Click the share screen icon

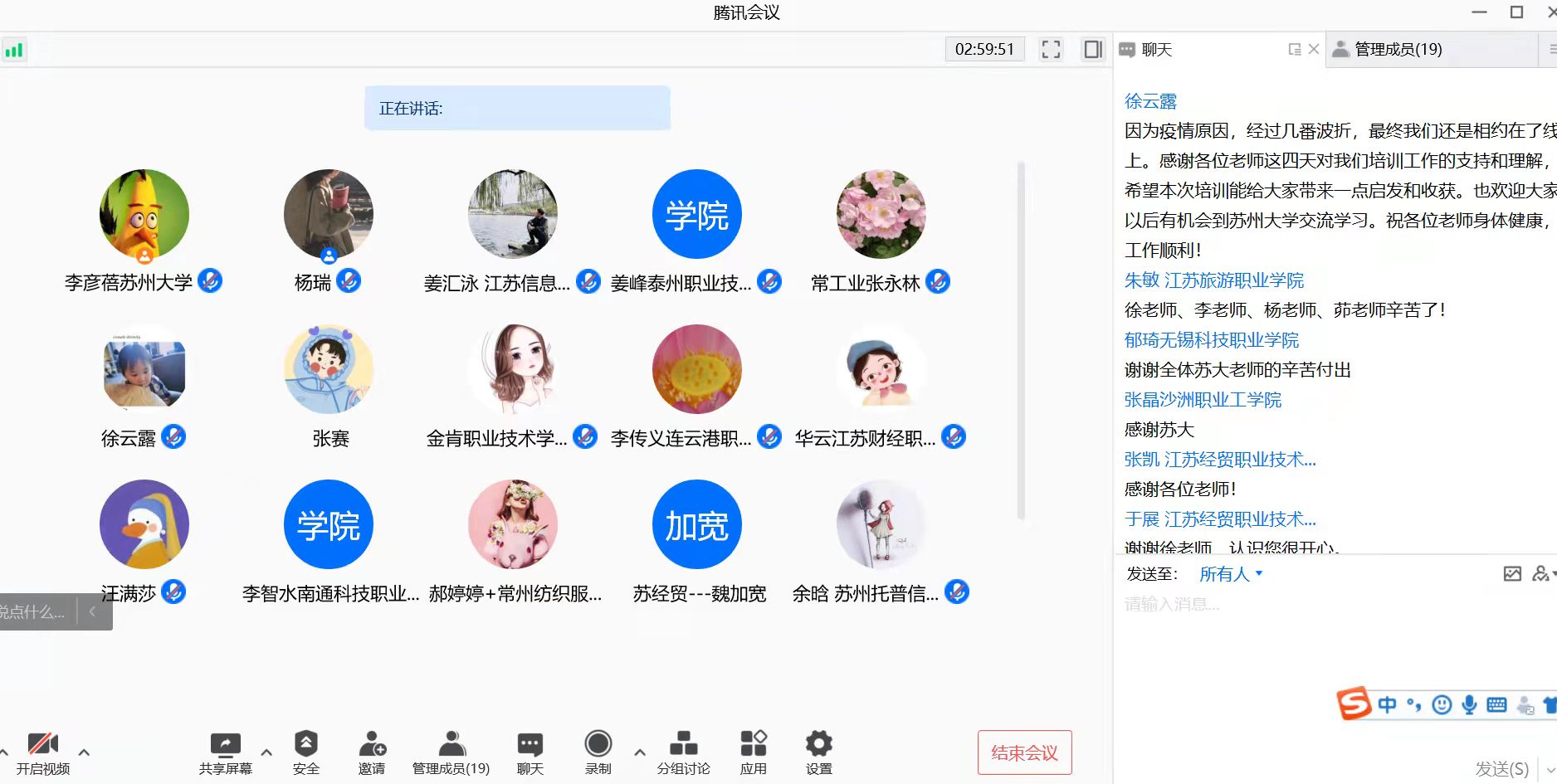[225, 744]
